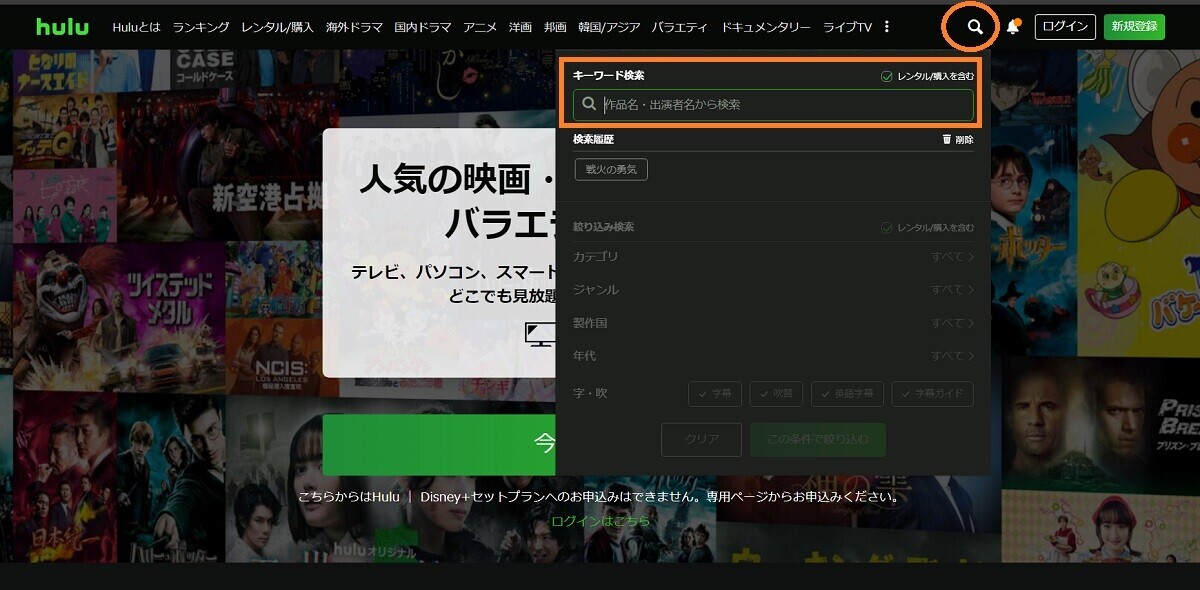This screenshot has width=1200, height=590.
Task: Open the アニメ category
Action: pos(480,27)
